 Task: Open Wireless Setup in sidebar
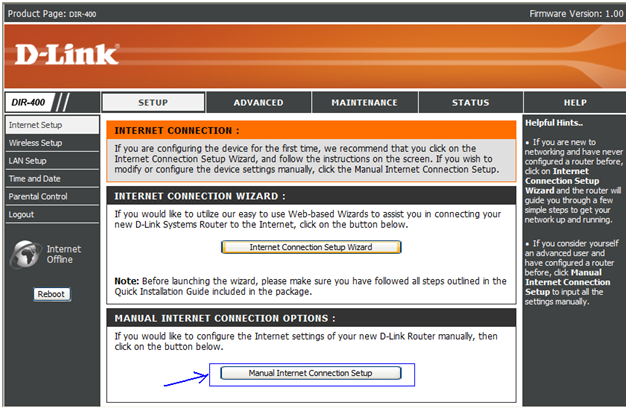(x=52, y=143)
